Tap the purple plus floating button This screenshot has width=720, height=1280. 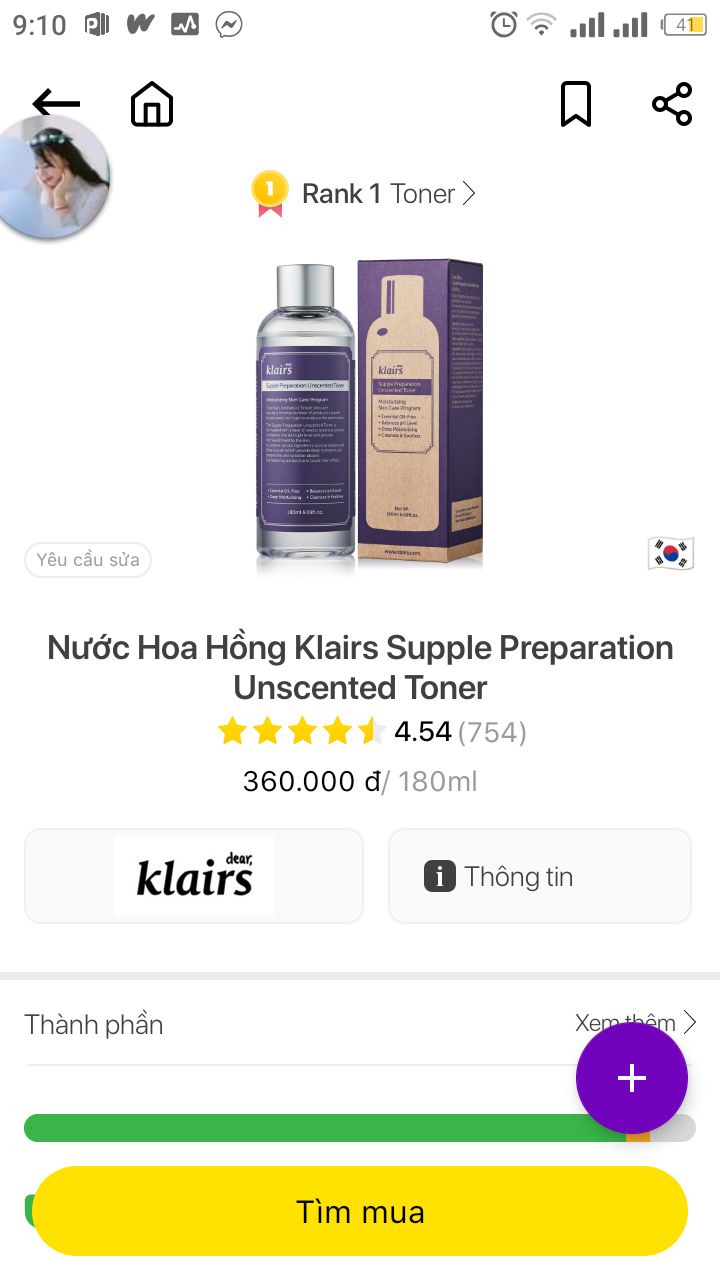(x=632, y=1078)
